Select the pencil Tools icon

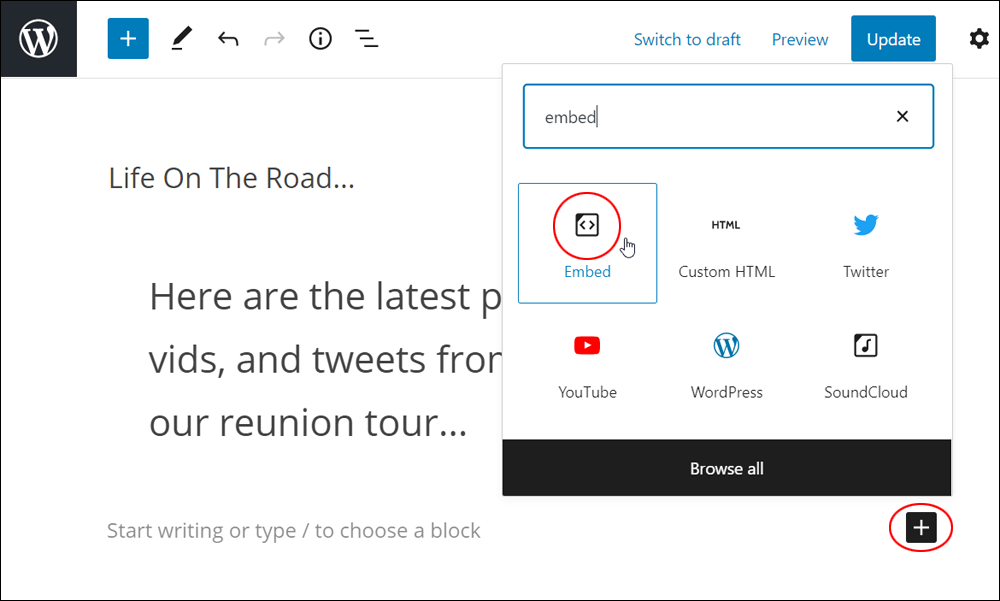pyautogui.click(x=181, y=39)
